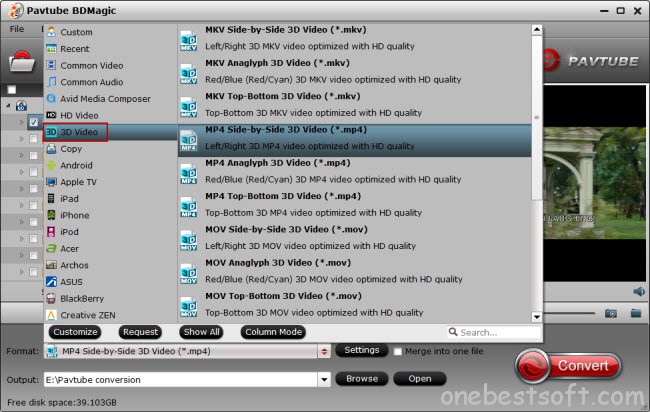
Task: Click the MKV Side-by-Side 3D format icon
Action: [x=189, y=41]
